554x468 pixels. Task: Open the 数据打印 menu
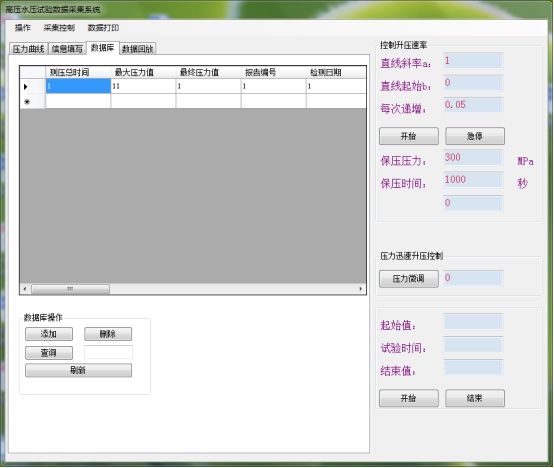tap(103, 28)
